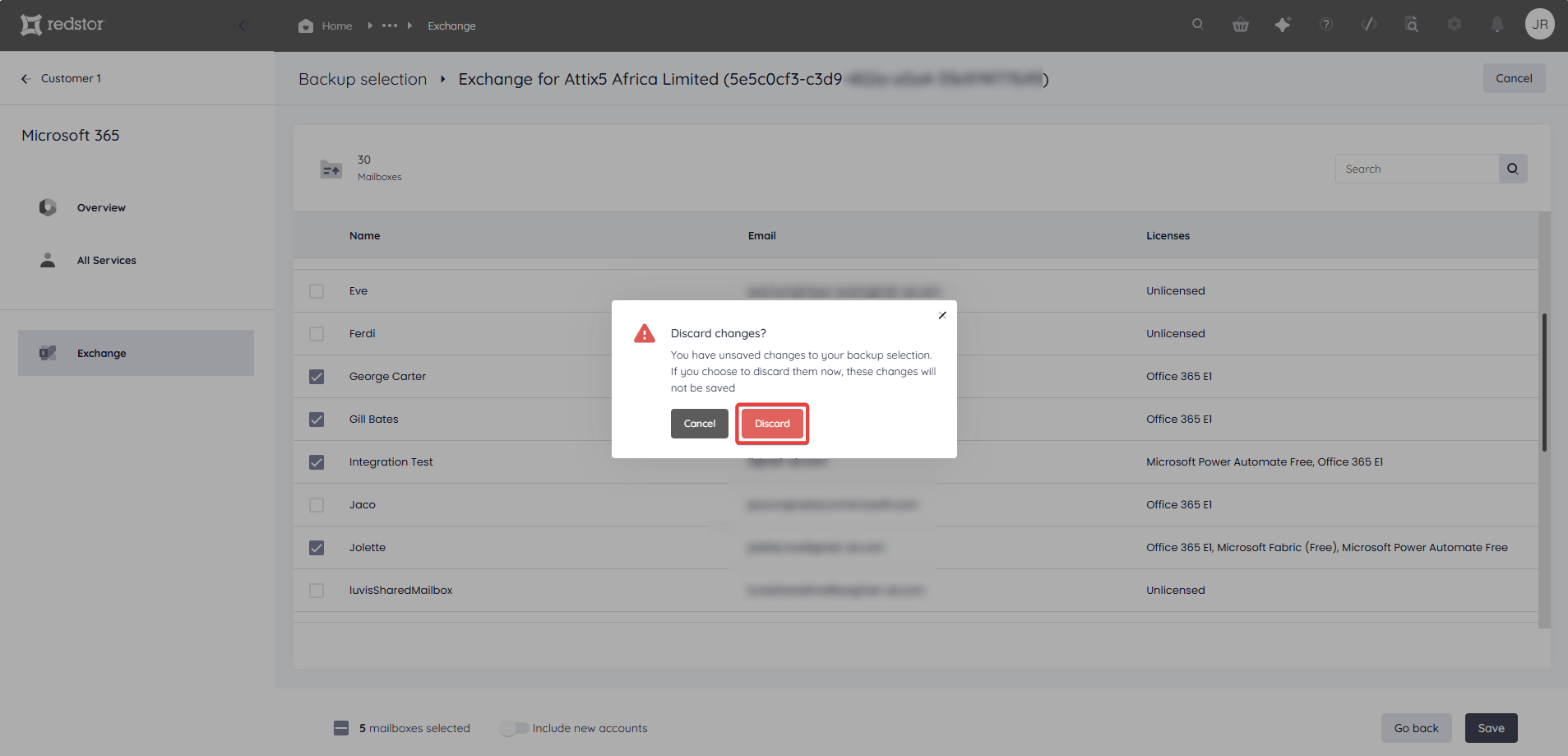Click the Jolette name cell
The image size is (1568, 756).
[x=368, y=547]
